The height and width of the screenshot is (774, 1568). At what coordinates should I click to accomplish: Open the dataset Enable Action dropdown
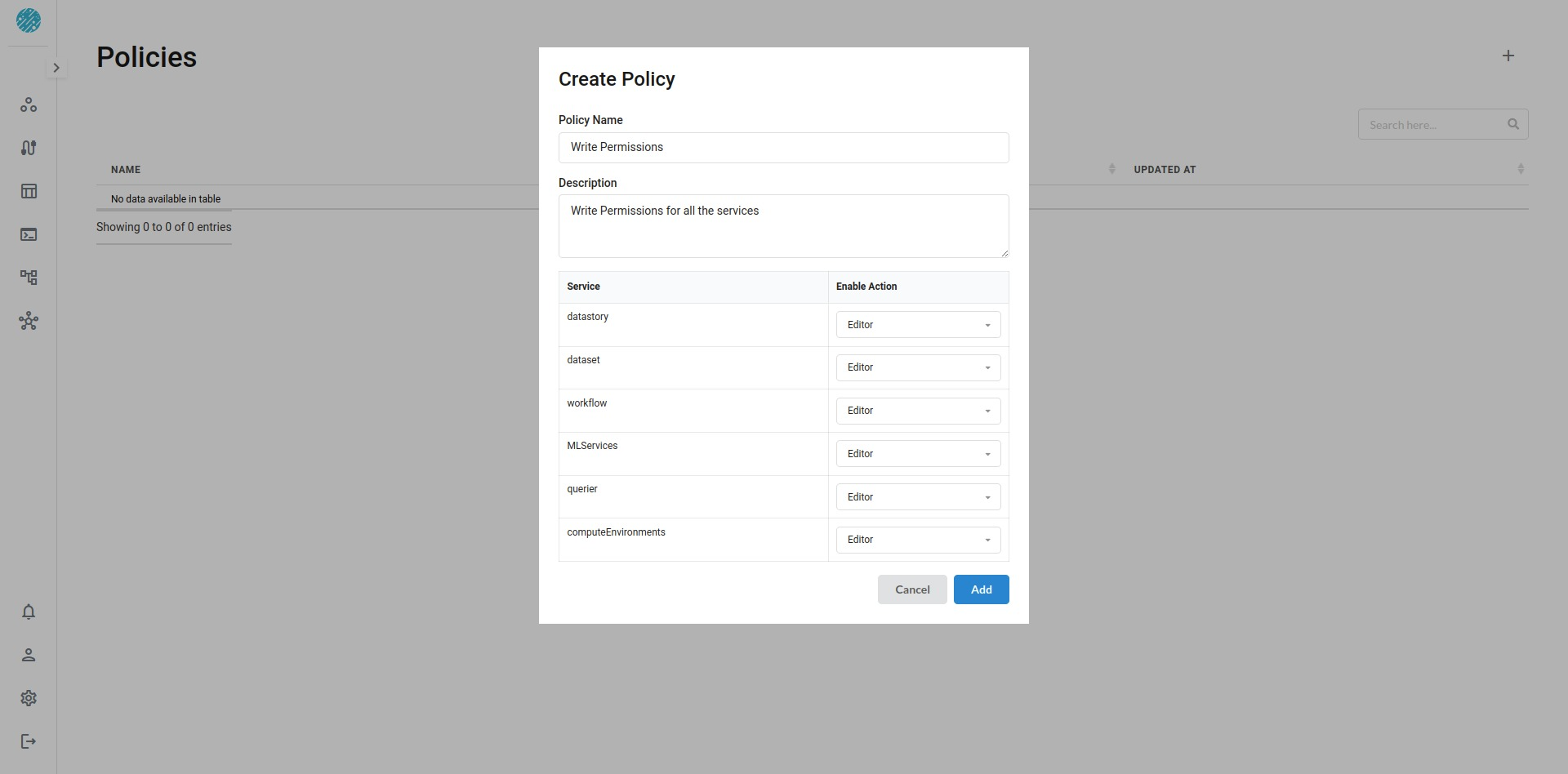coord(919,367)
